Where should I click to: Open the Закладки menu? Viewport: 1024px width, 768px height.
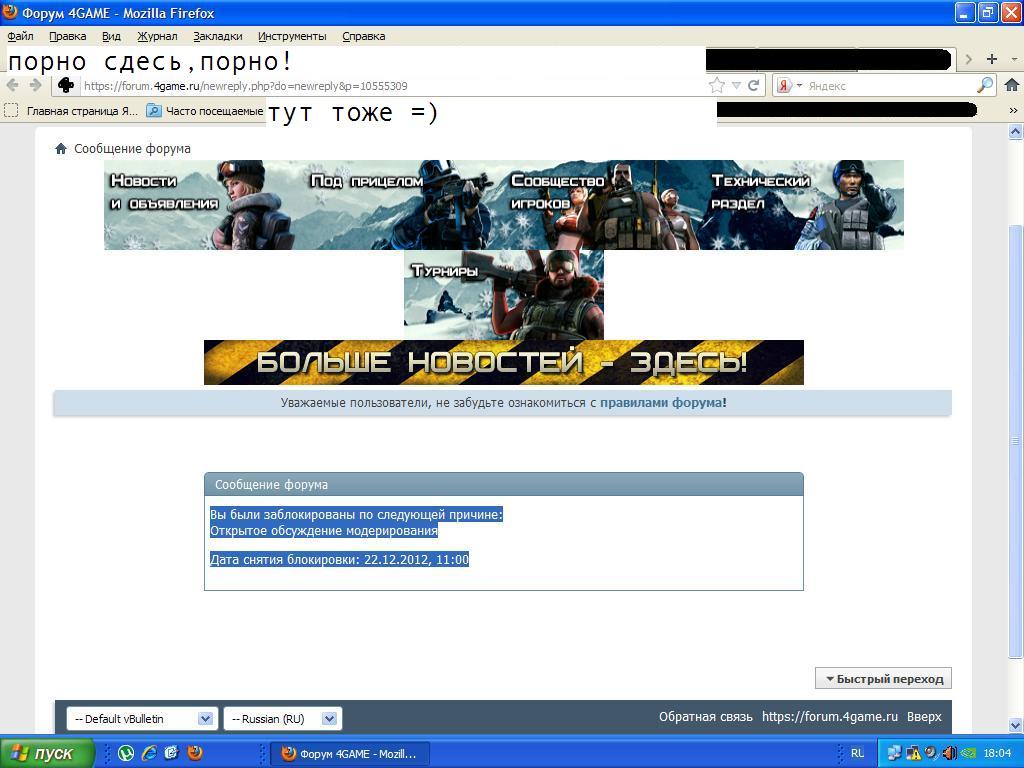click(x=217, y=37)
